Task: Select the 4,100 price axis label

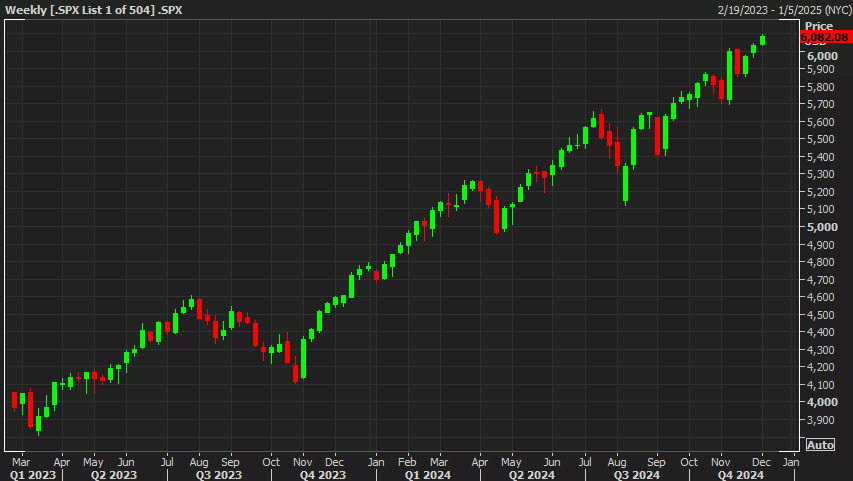Action: point(821,385)
